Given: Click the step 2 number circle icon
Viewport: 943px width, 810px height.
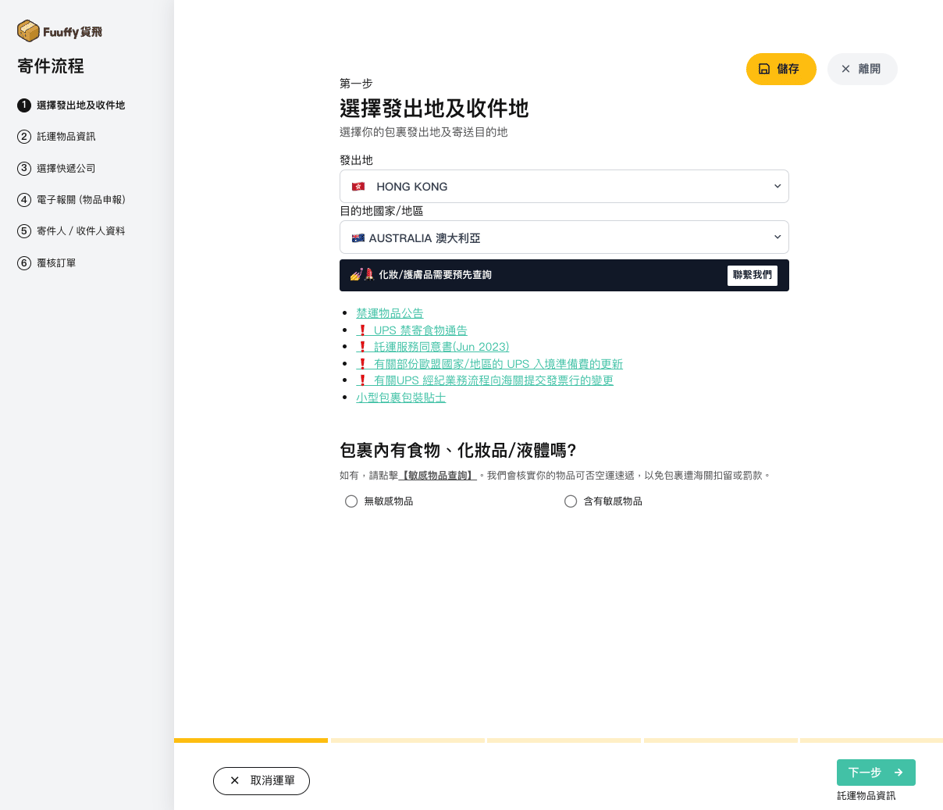Looking at the screenshot, I should 24,137.
